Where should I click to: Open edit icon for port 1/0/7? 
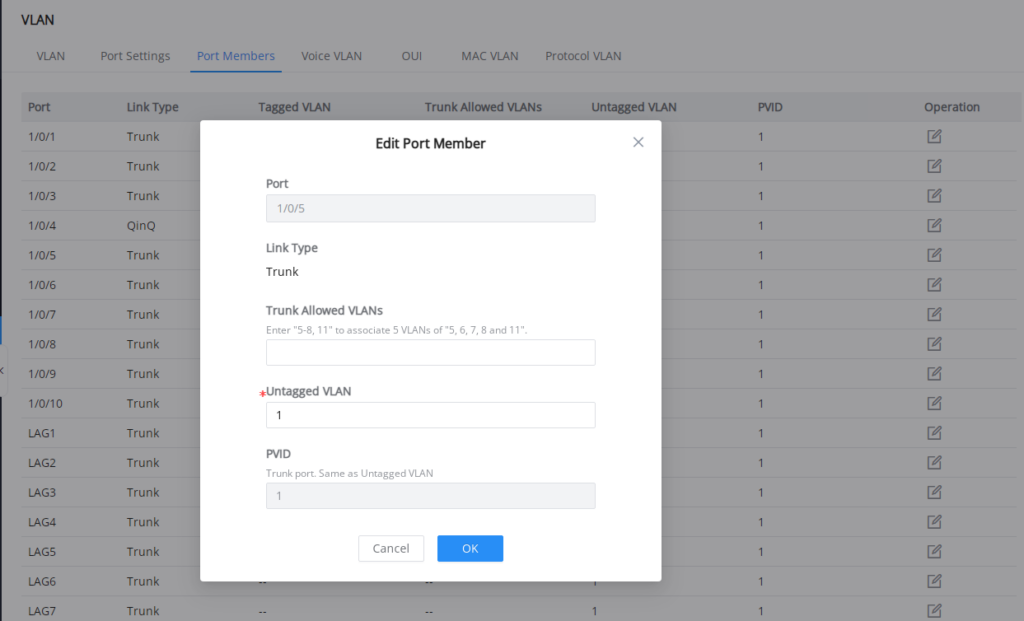coord(934,314)
